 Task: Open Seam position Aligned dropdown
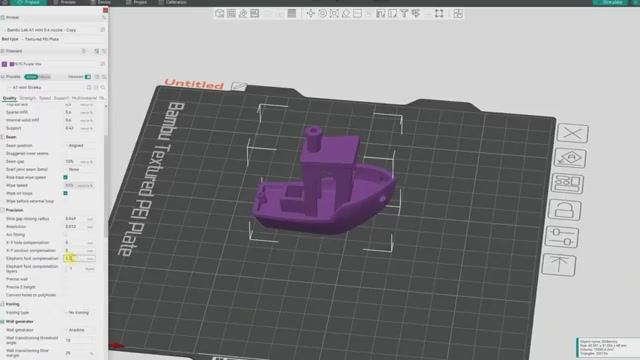pos(80,146)
